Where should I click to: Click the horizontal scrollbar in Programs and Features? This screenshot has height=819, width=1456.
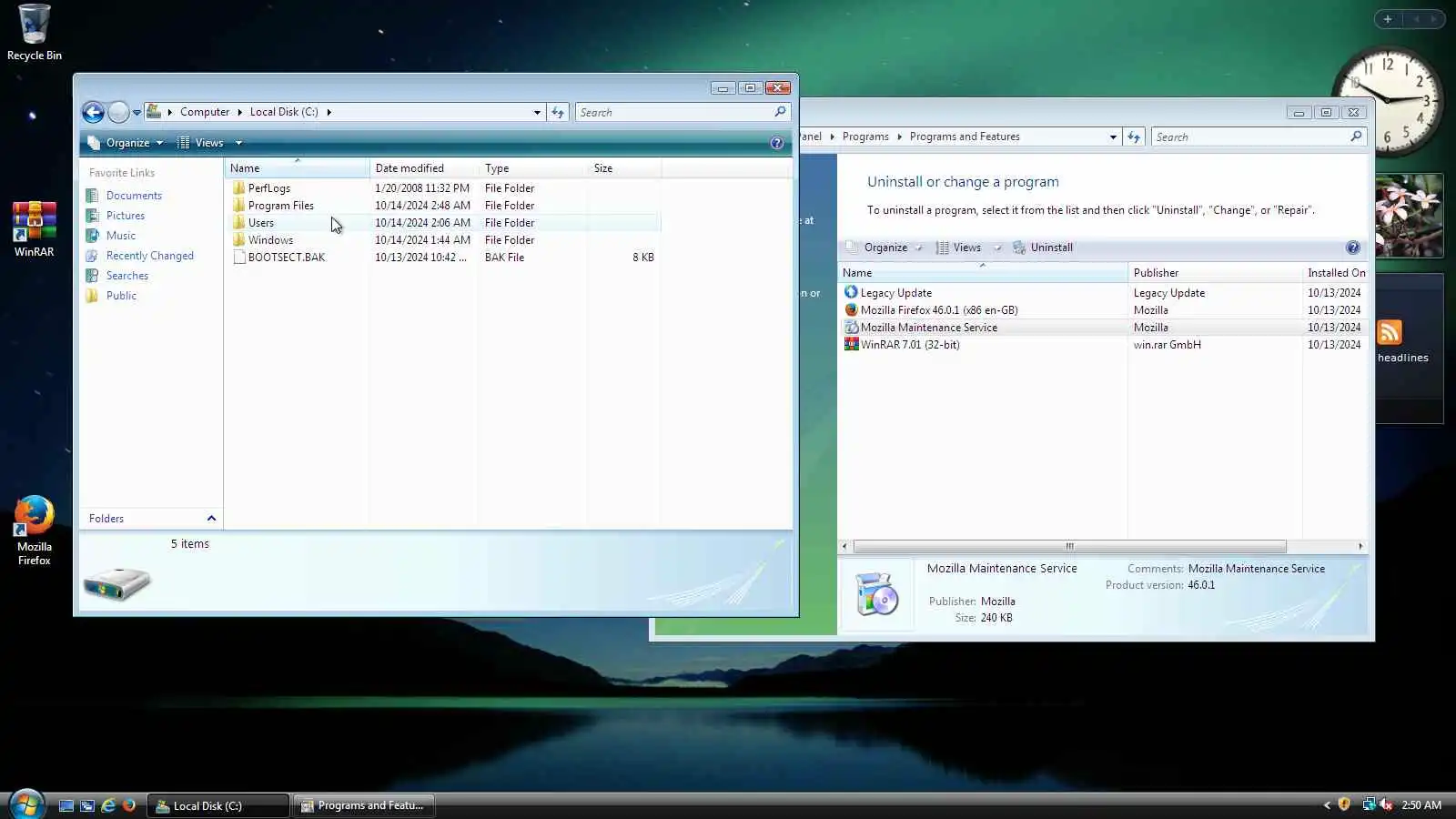(1069, 547)
